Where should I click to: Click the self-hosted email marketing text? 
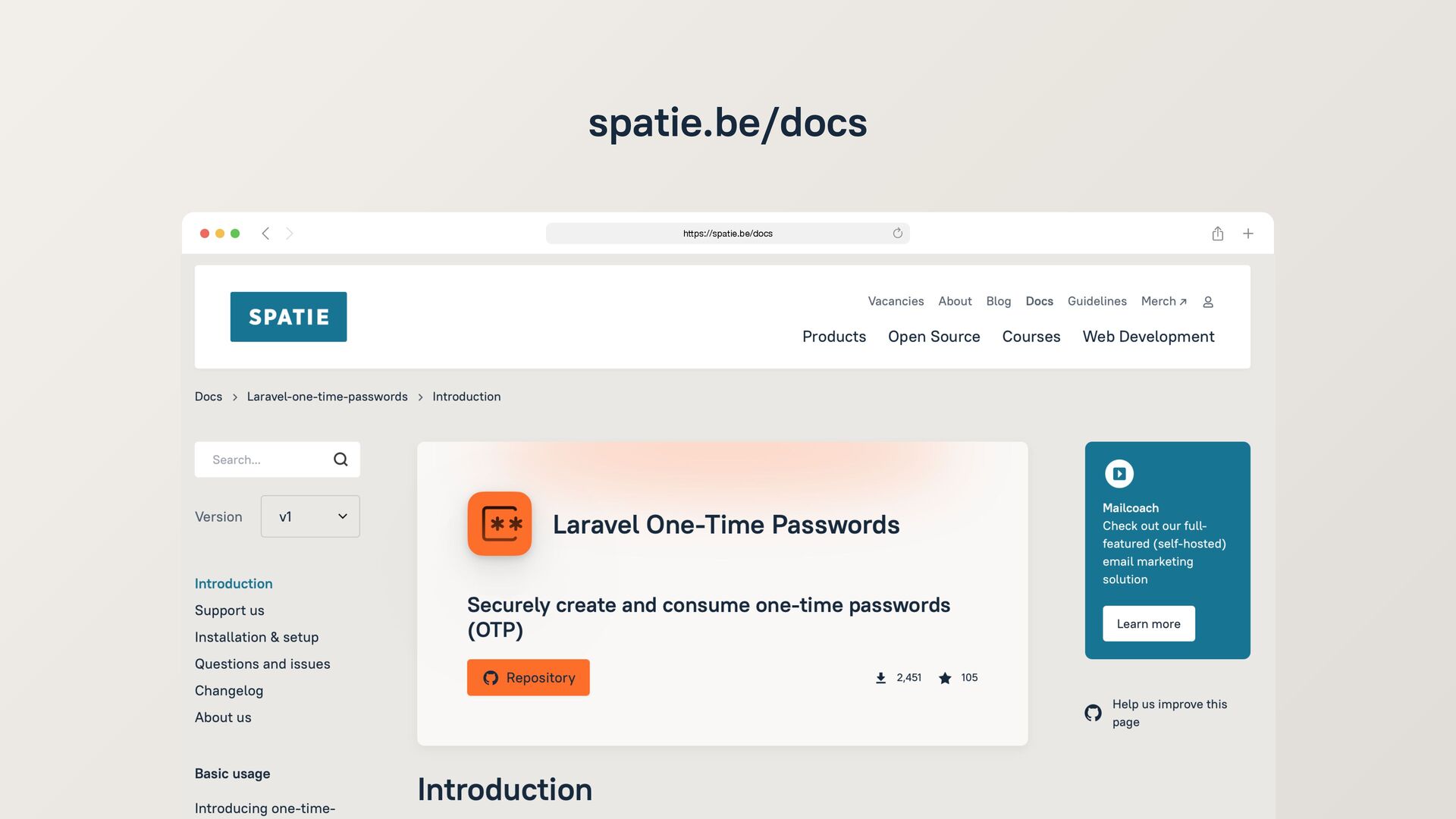[1164, 553]
